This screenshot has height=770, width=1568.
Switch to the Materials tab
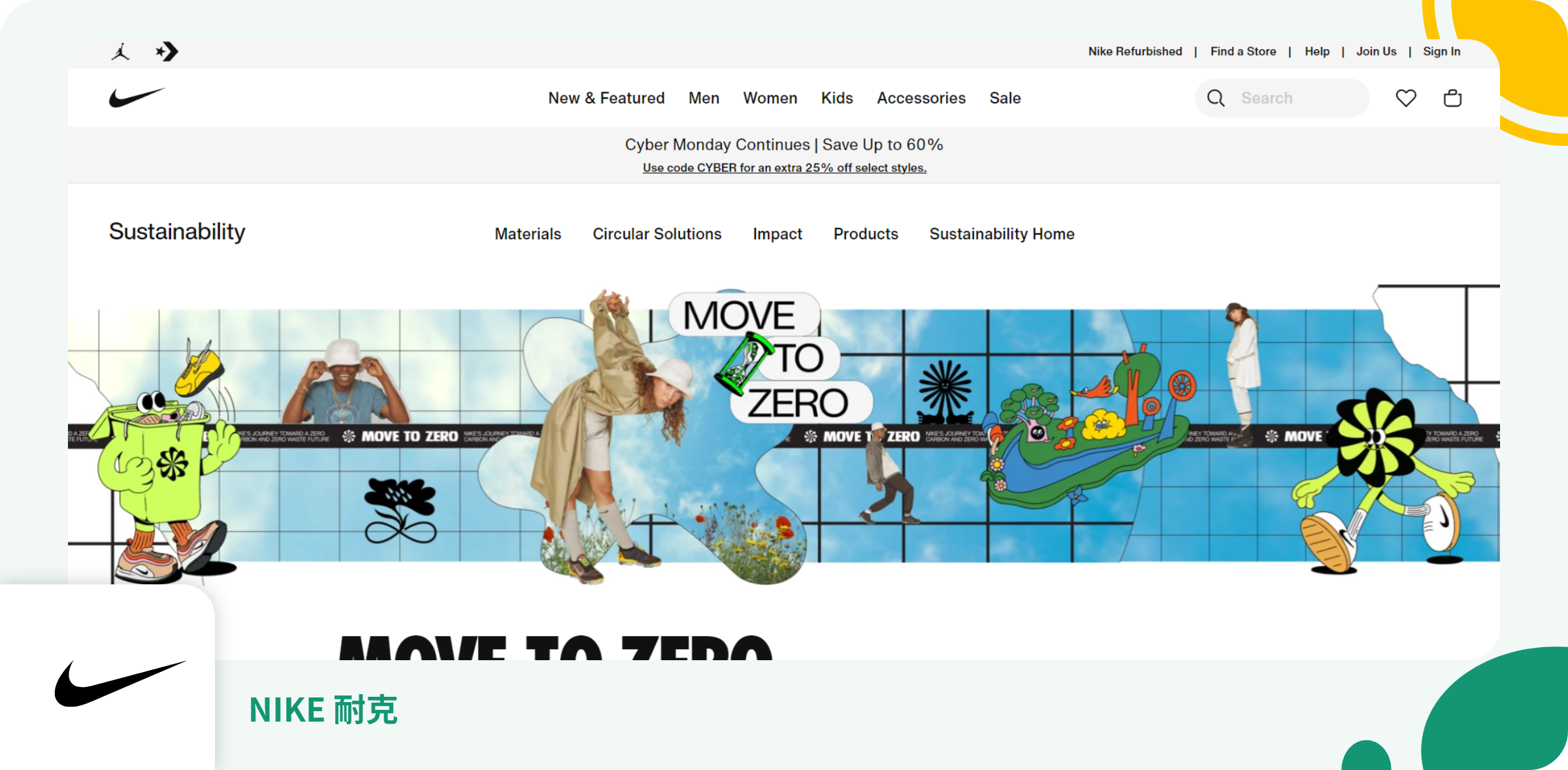point(528,234)
